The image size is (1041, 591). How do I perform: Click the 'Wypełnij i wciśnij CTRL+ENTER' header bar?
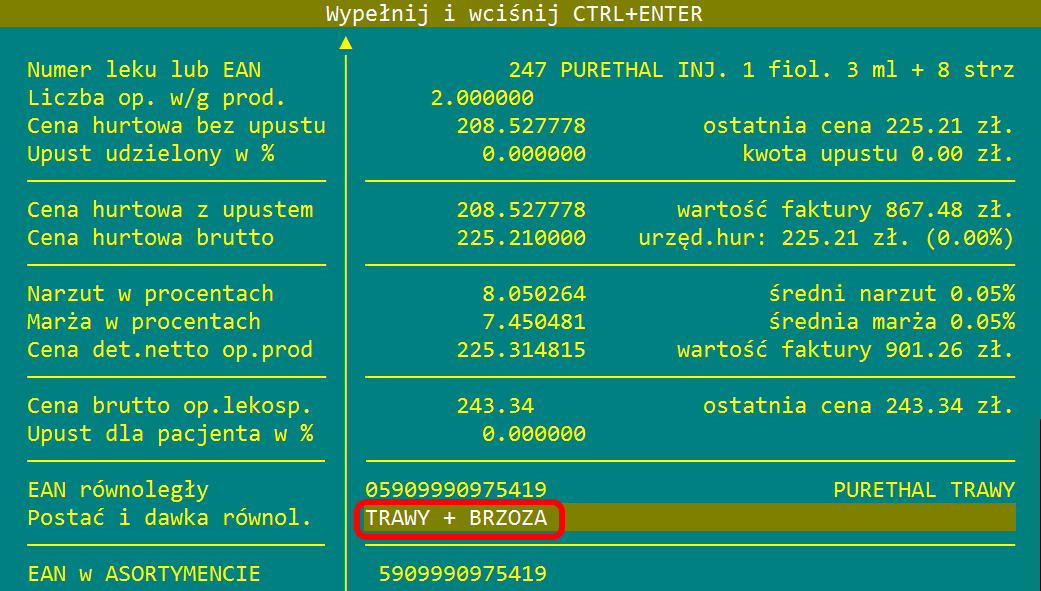[514, 14]
